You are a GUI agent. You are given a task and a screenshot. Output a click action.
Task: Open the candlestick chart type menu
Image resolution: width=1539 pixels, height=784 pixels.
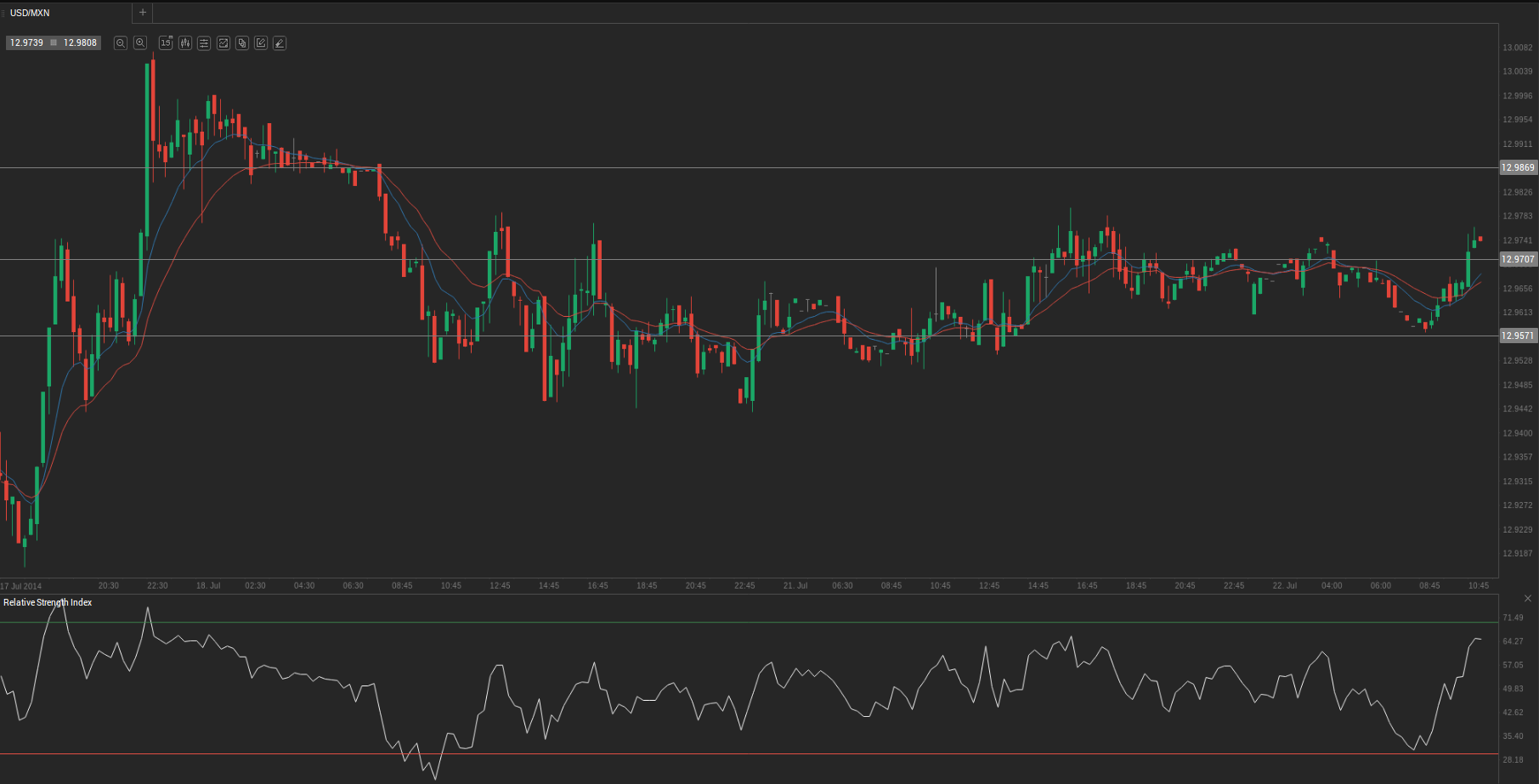[x=185, y=42]
